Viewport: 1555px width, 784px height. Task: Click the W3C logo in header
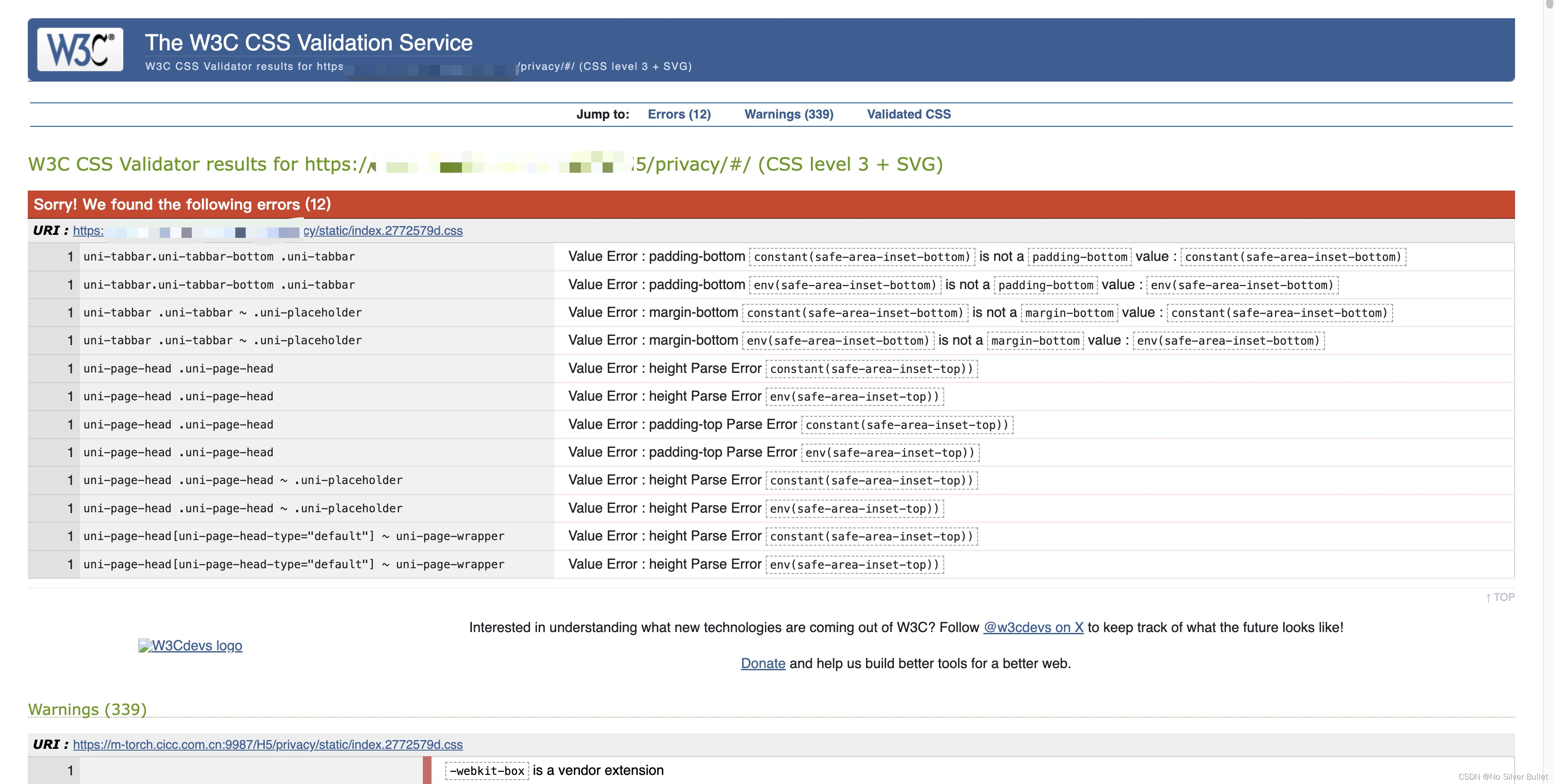click(80, 49)
